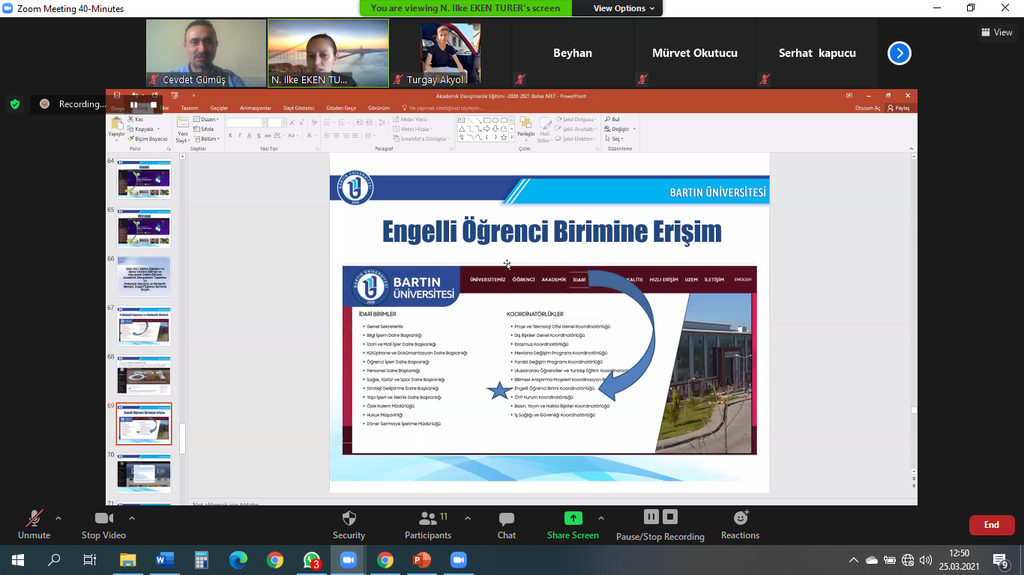Open the Seç select dropdown
Screen dimensions: 1024x575
[x=614, y=139]
